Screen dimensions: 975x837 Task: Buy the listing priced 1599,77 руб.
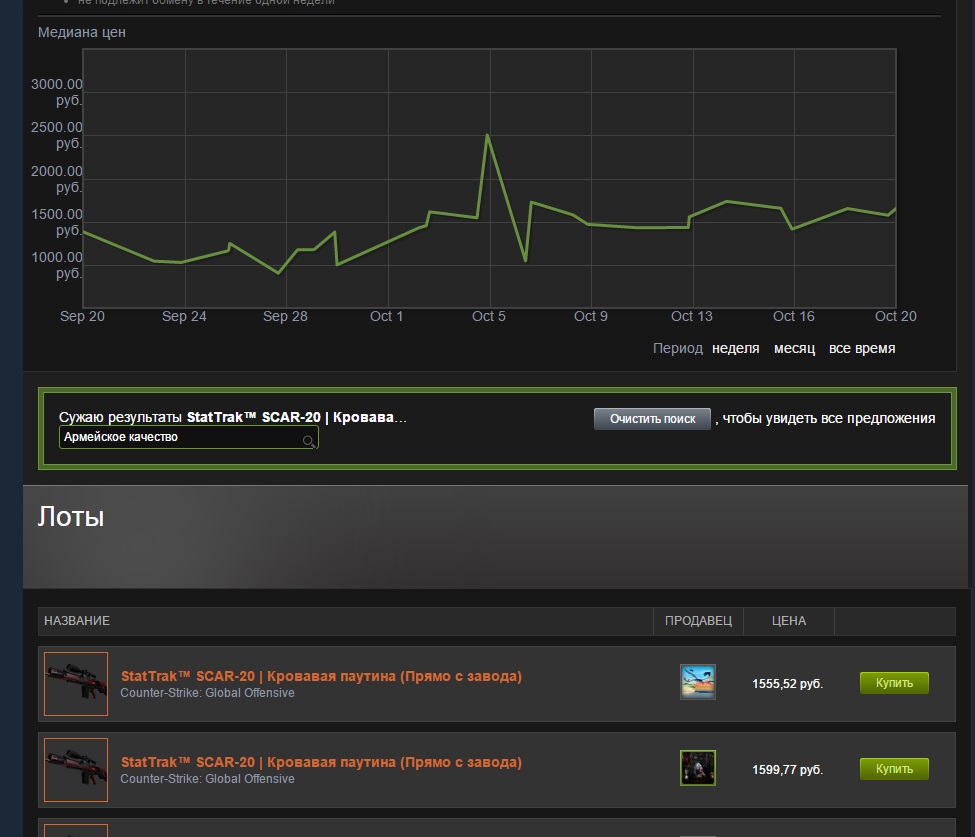pyautogui.click(x=894, y=769)
